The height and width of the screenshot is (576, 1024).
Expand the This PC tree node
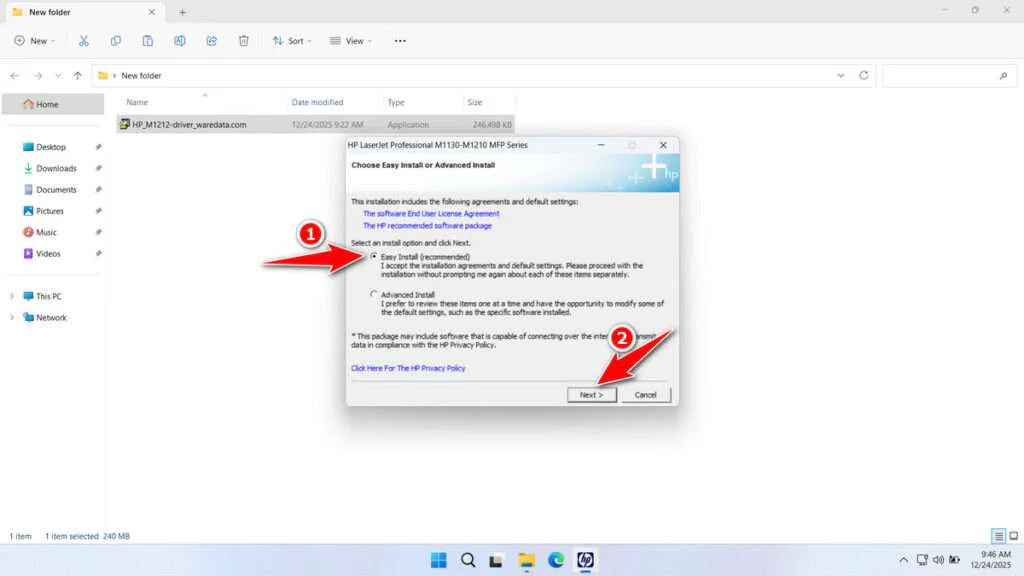13,296
